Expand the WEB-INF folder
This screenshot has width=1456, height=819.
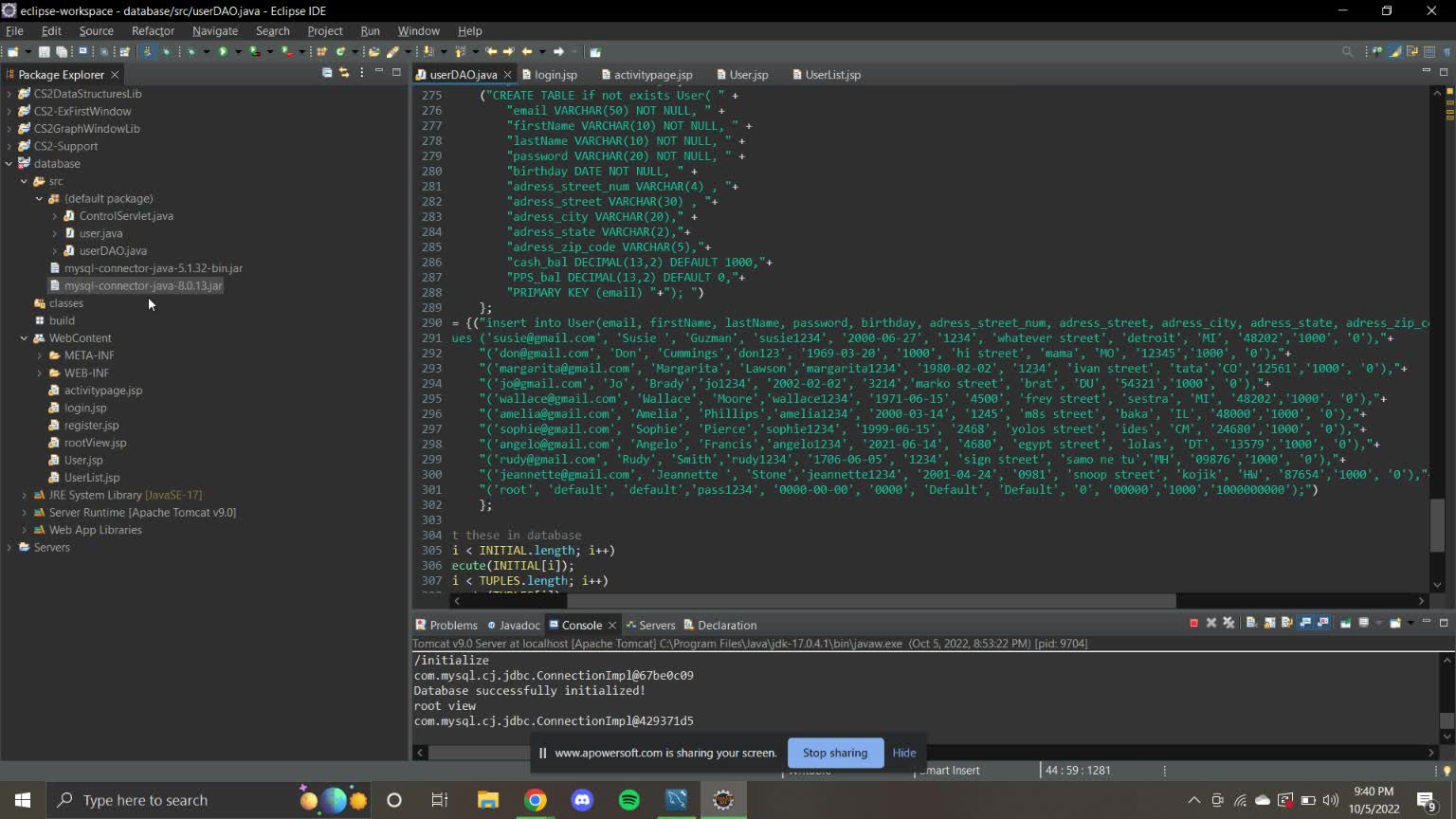point(40,373)
